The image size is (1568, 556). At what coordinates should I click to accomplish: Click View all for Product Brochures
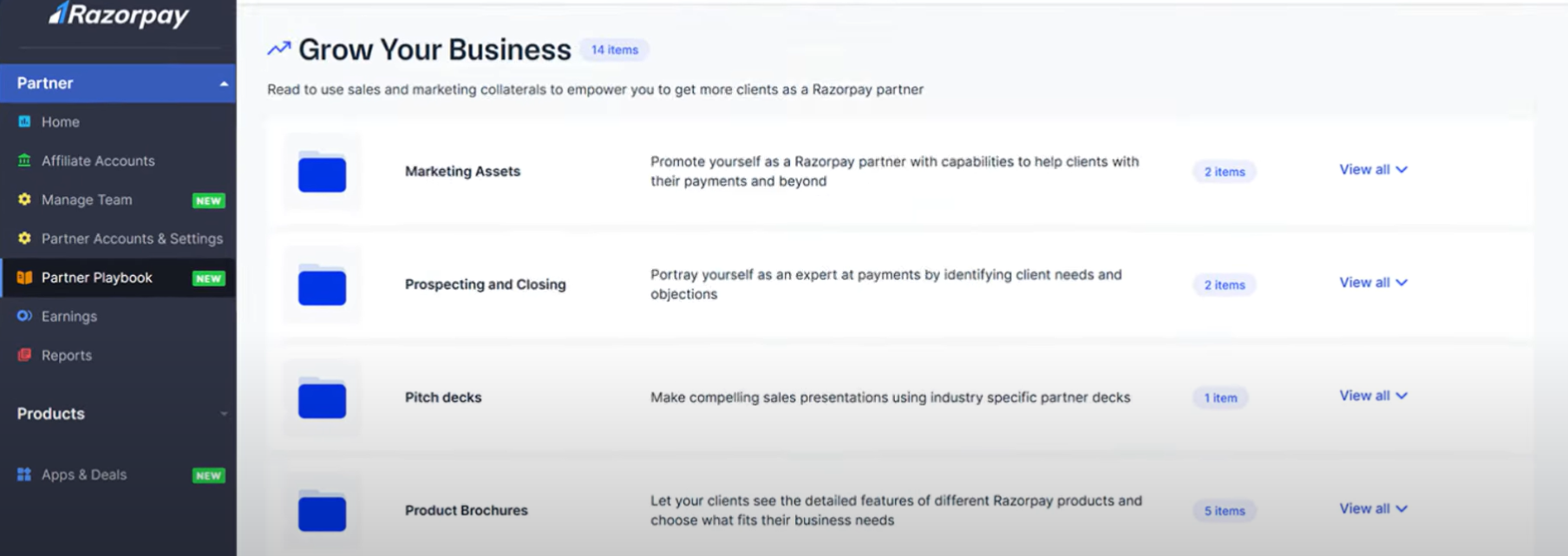(1373, 509)
